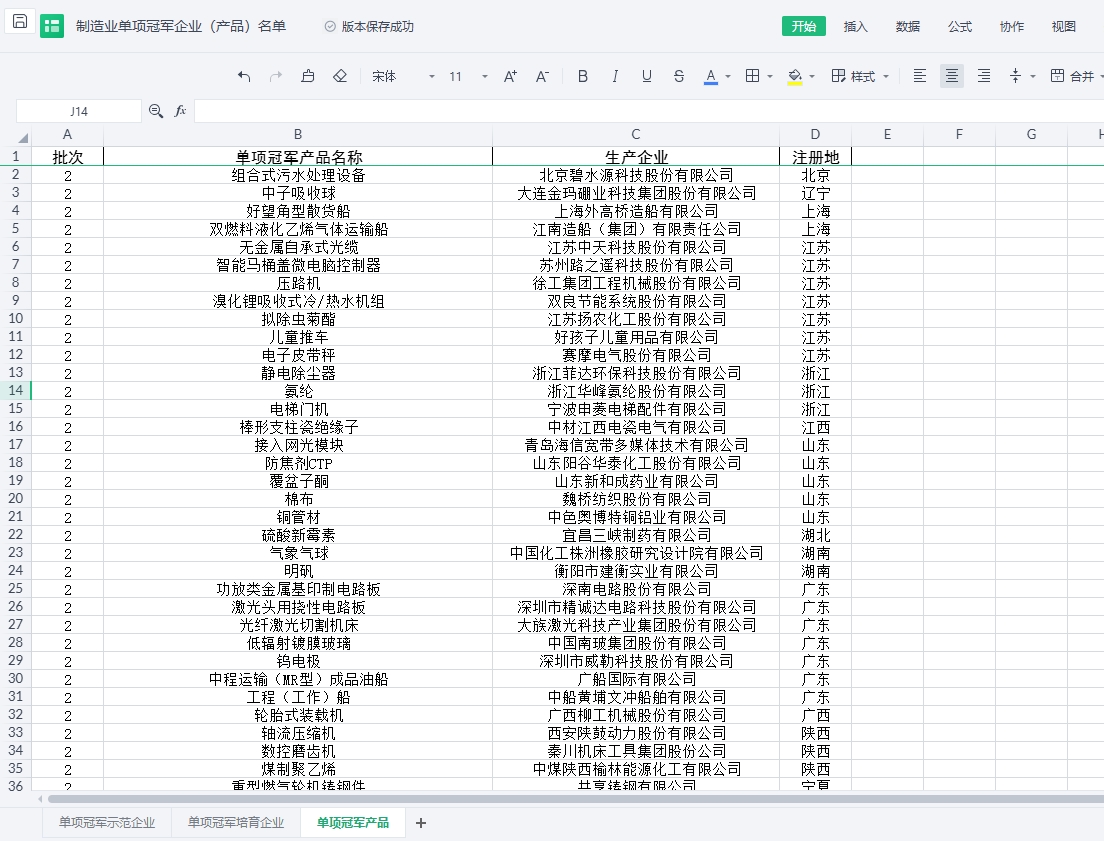Expand the borders dropdown arrow
The height and width of the screenshot is (841, 1104).
(770, 77)
